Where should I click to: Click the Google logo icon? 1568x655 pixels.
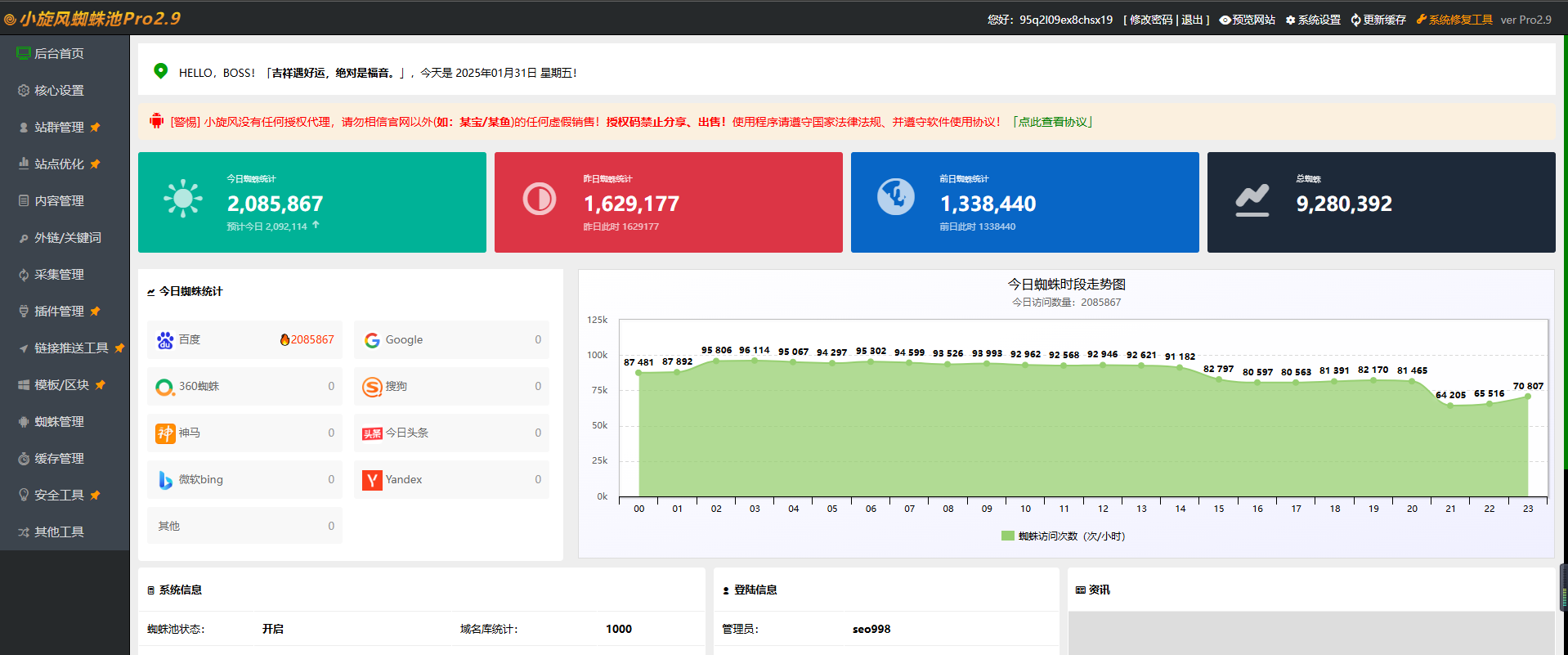tap(372, 340)
